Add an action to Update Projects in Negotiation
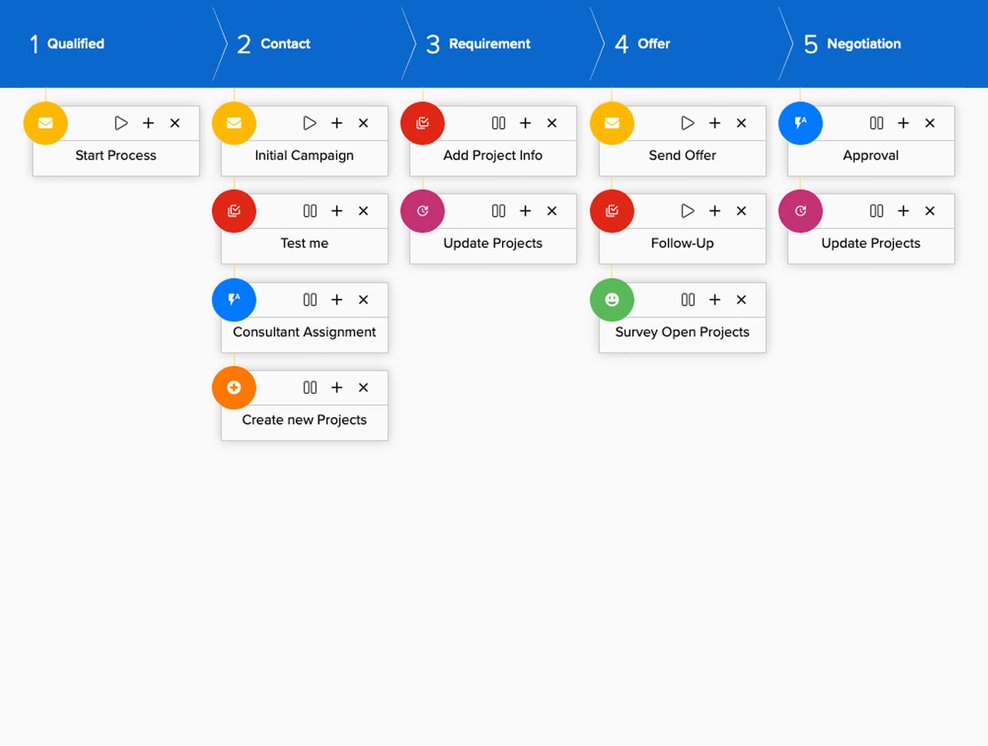This screenshot has width=988, height=746. tap(903, 211)
